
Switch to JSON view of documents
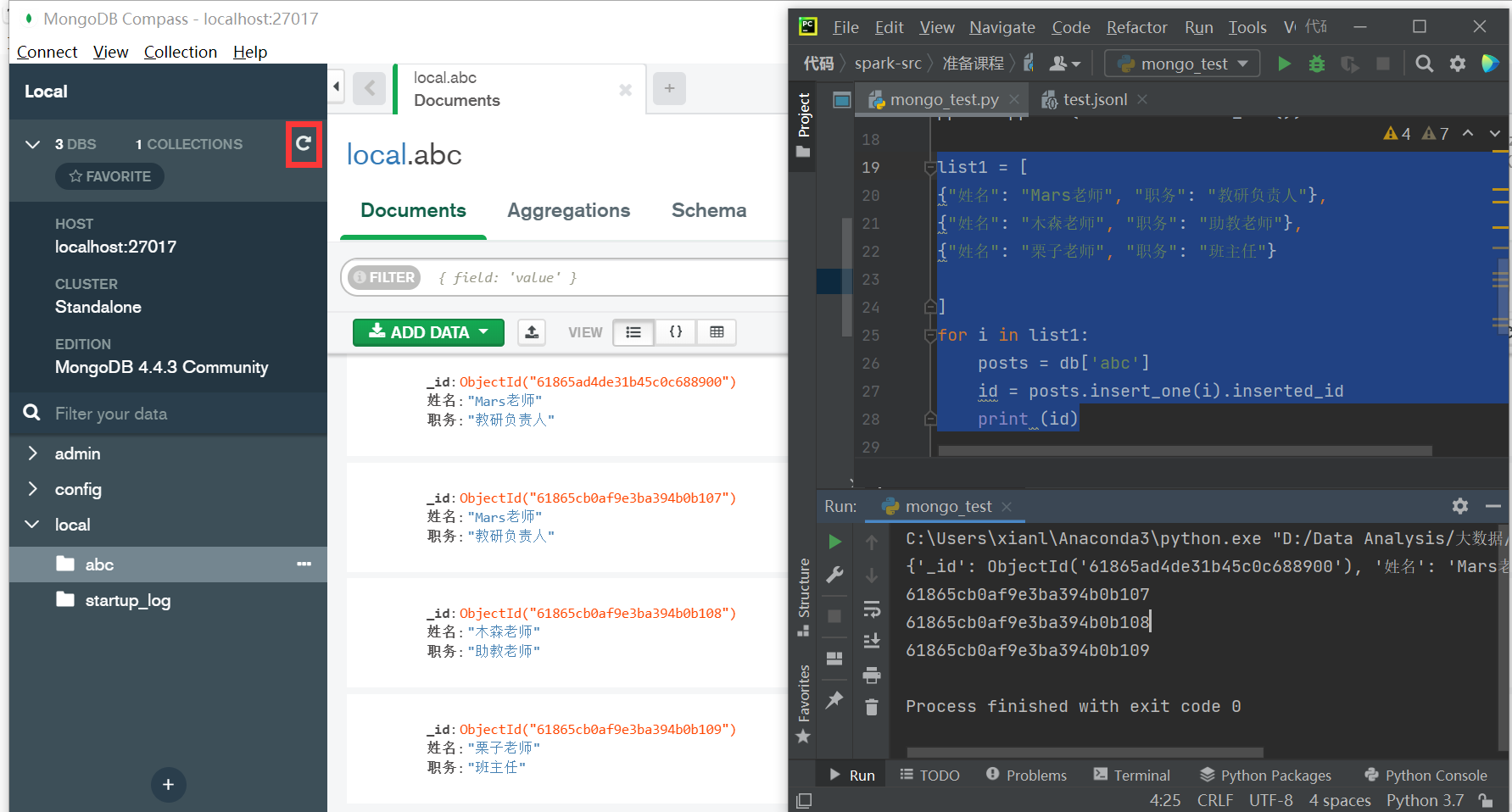tap(676, 332)
